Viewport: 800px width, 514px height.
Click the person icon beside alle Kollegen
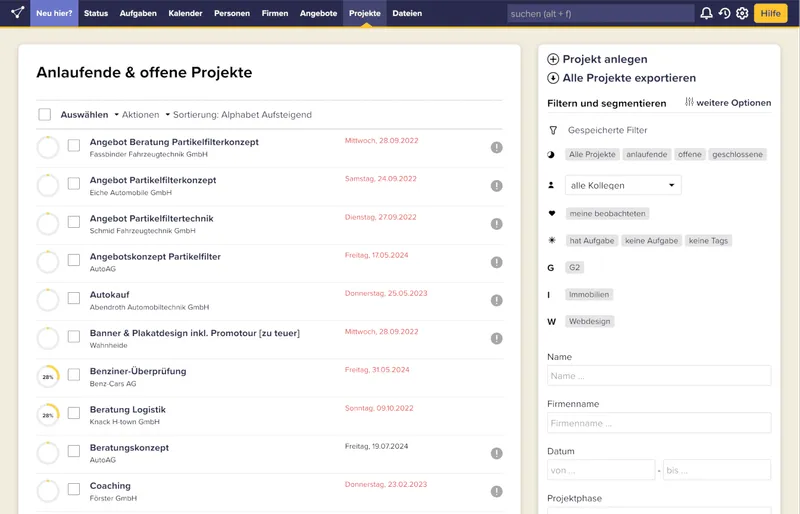551,185
